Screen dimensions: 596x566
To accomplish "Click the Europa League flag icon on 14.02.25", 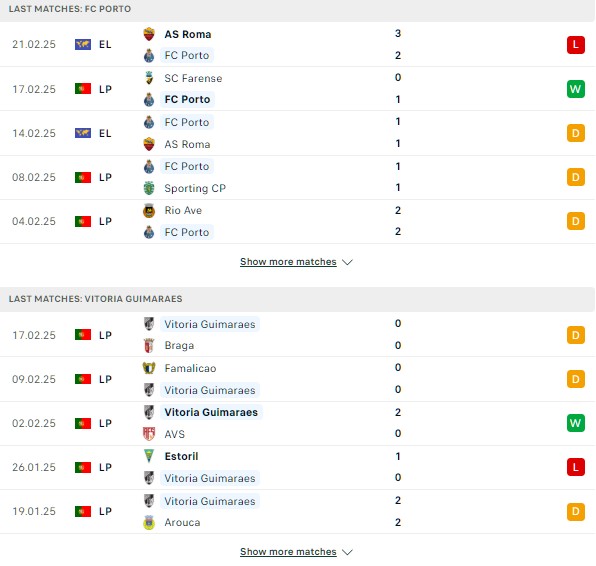I will [x=83, y=133].
